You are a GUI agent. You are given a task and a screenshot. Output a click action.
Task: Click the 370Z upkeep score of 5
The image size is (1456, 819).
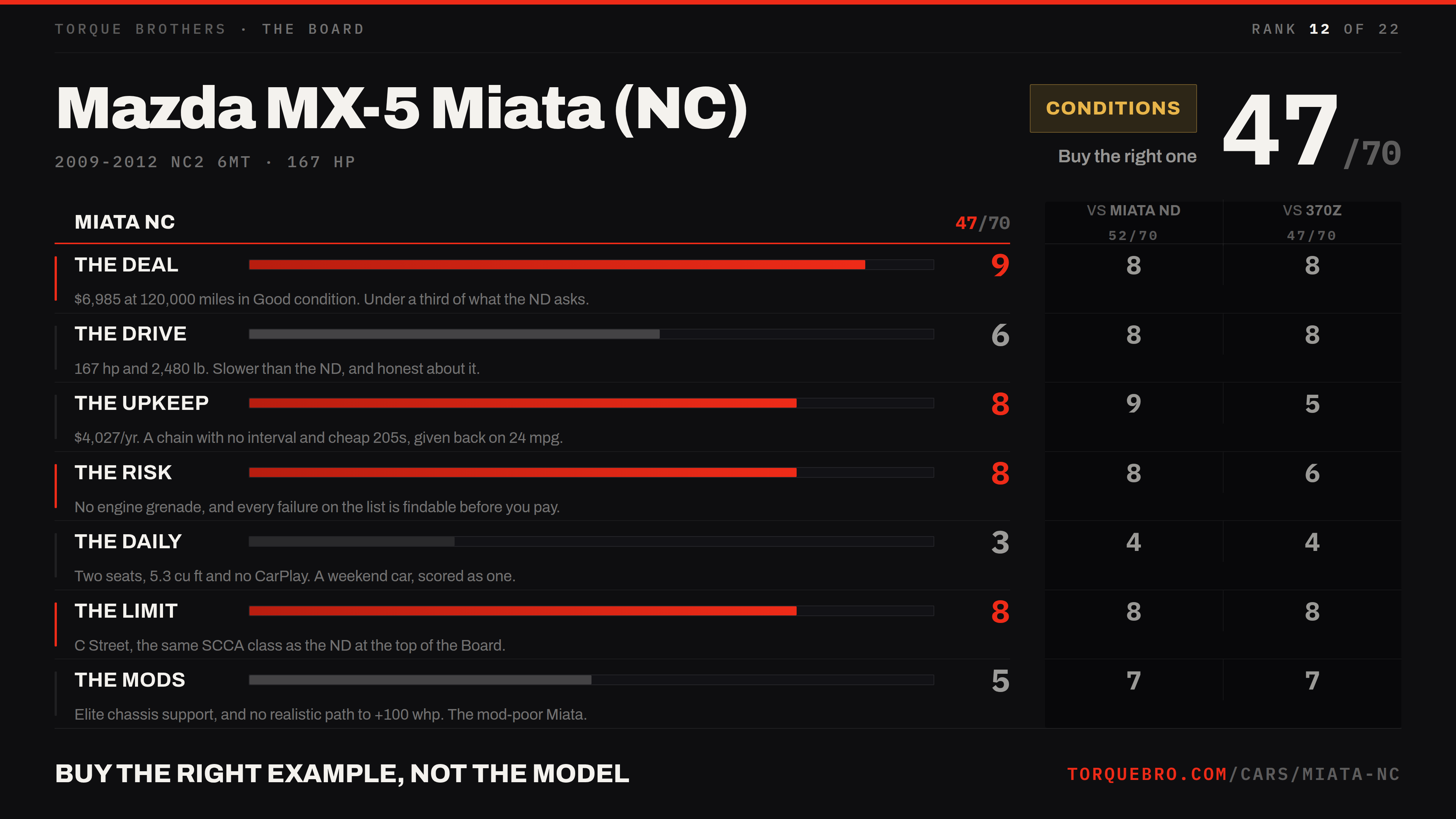tap(1312, 403)
